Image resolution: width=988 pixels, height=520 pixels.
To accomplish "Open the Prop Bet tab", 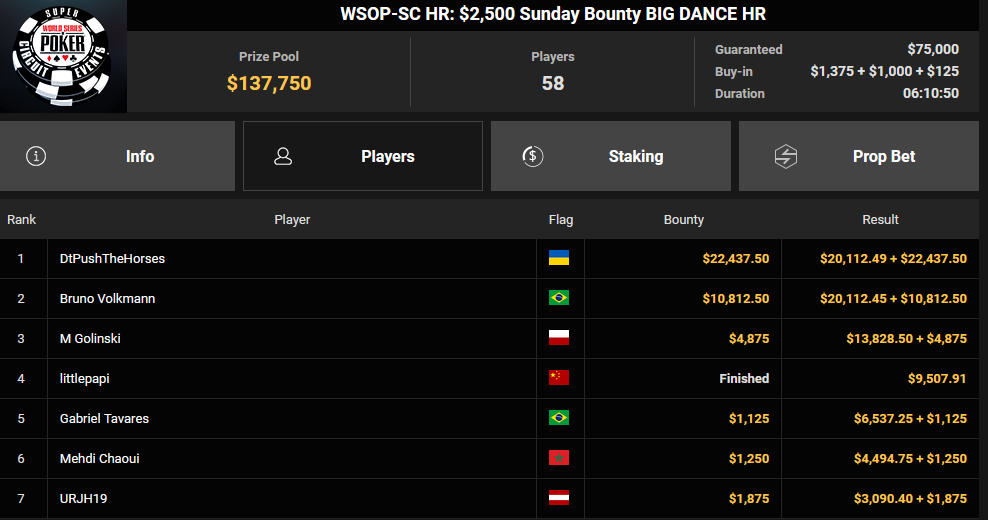I will 883,156.
